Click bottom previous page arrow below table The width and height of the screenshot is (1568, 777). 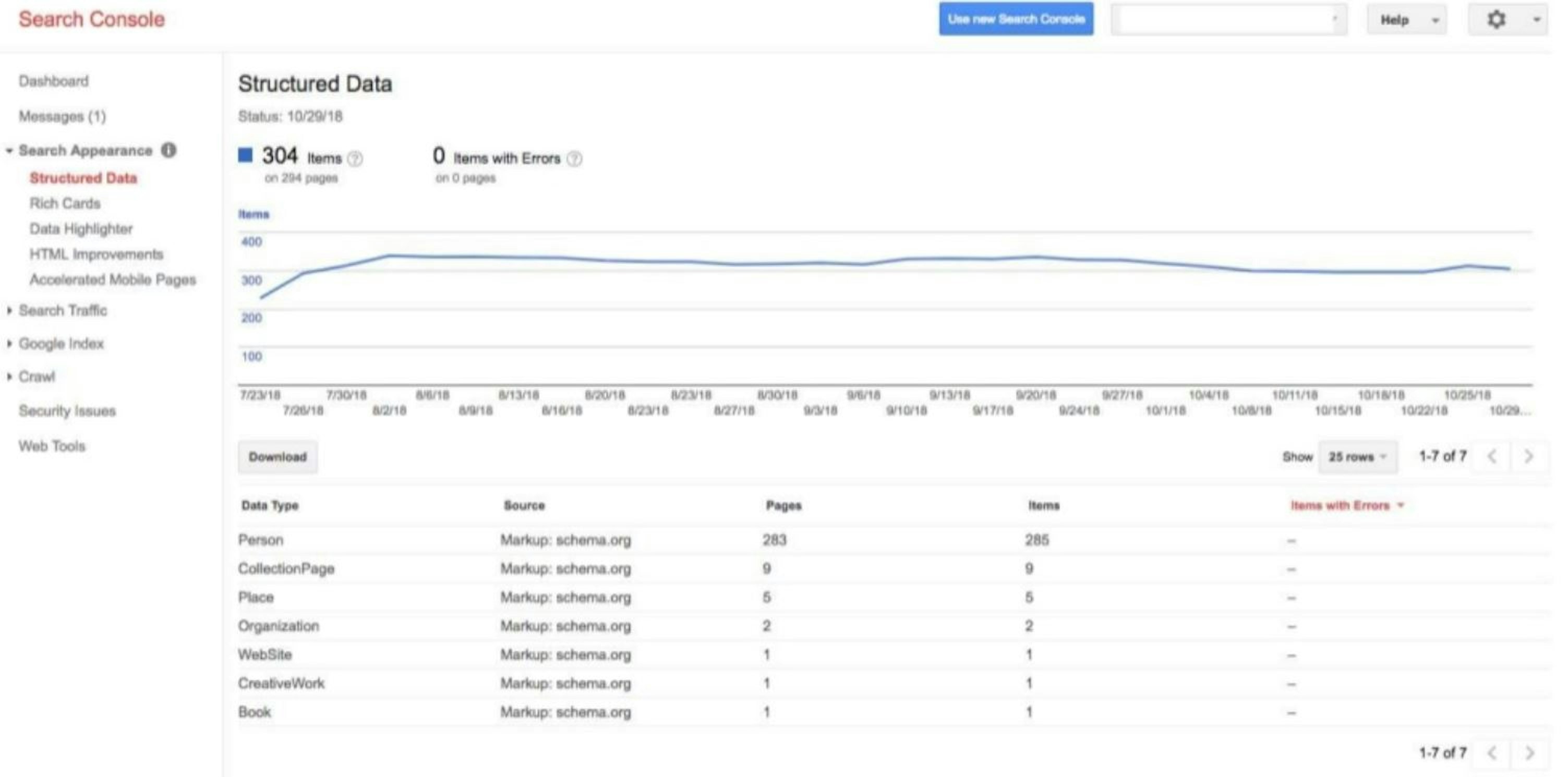1492,752
